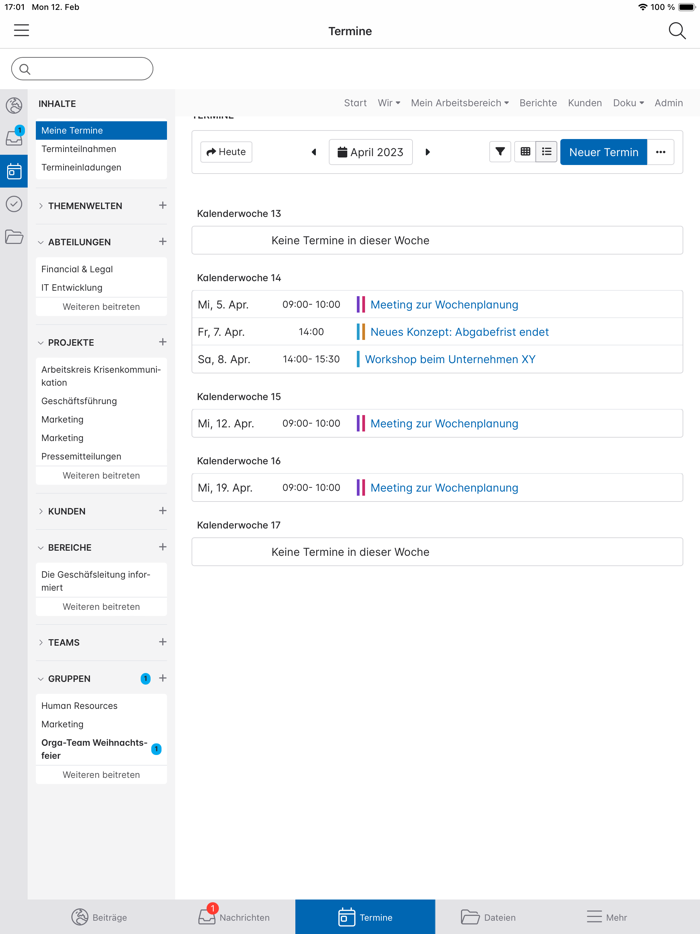This screenshot has height=934, width=700.
Task: Open the hamburger menu at top left
Action: (x=21, y=30)
